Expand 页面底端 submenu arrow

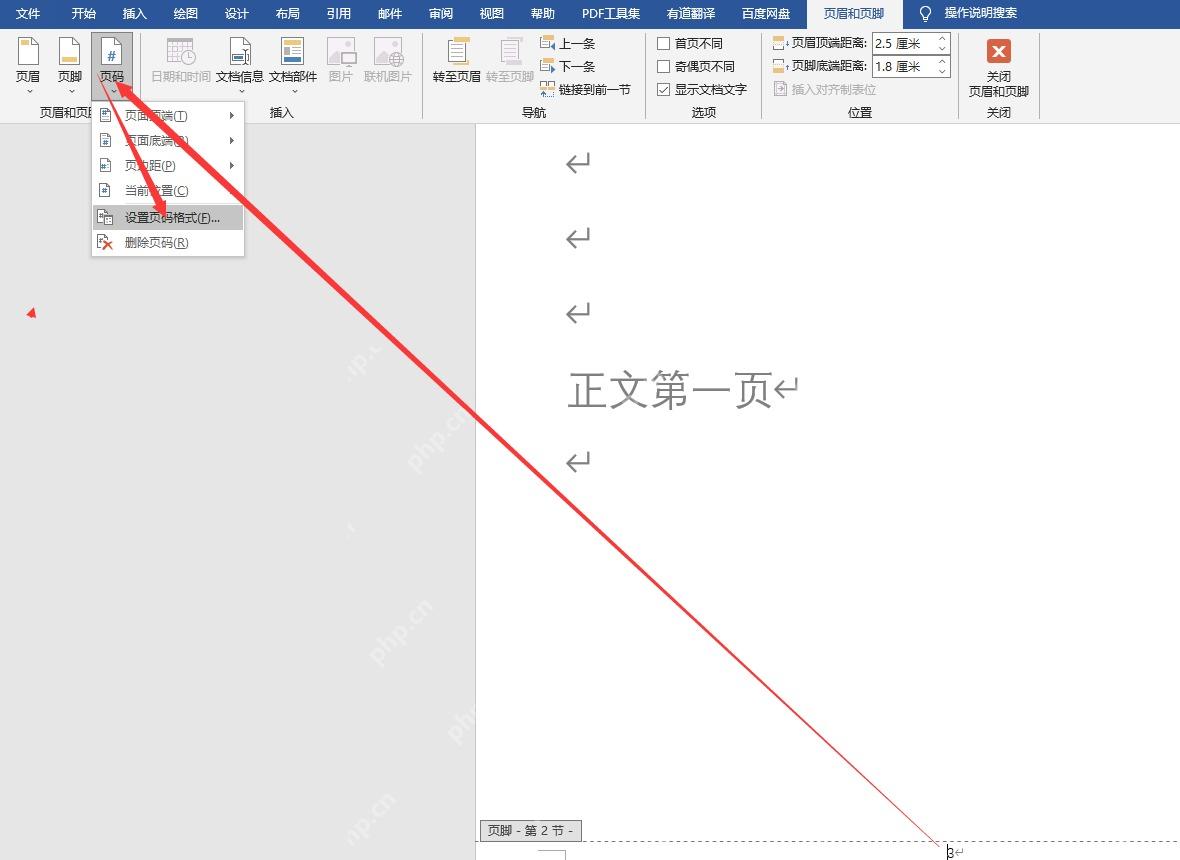pyautogui.click(x=232, y=140)
